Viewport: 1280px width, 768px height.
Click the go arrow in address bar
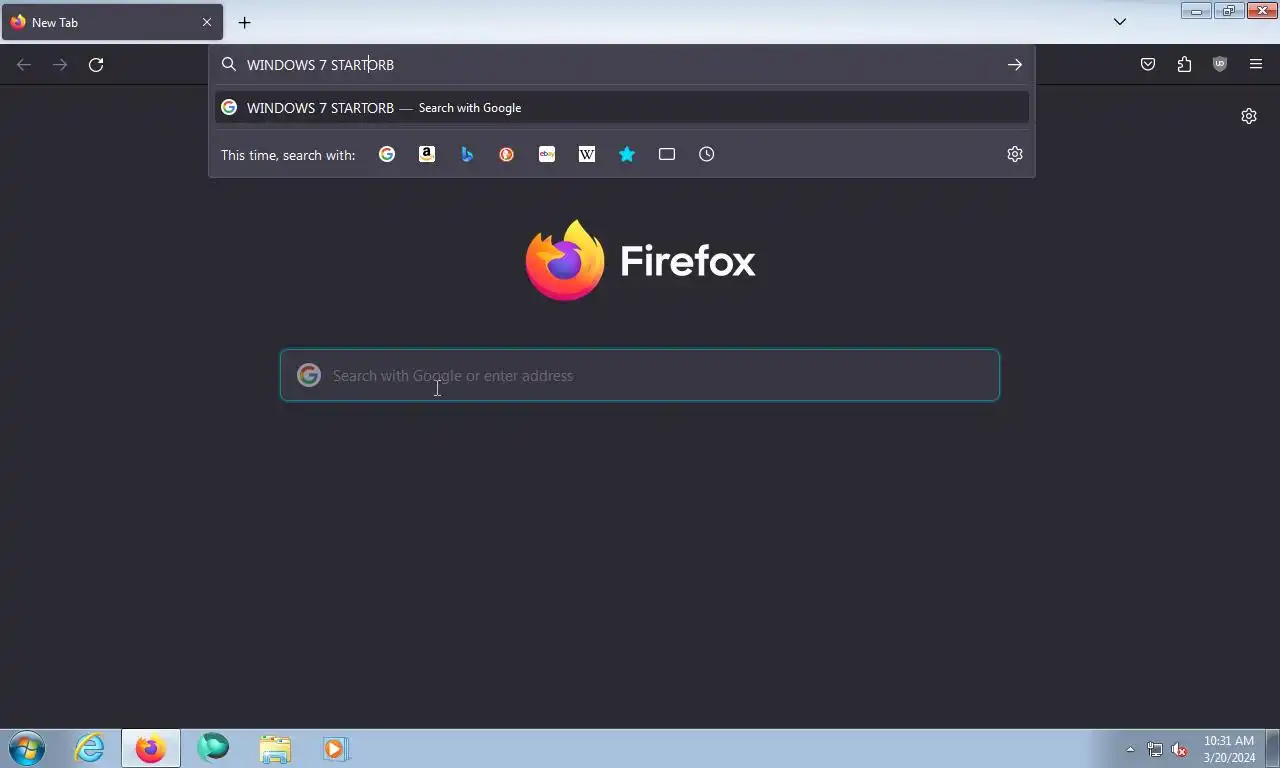1015,65
